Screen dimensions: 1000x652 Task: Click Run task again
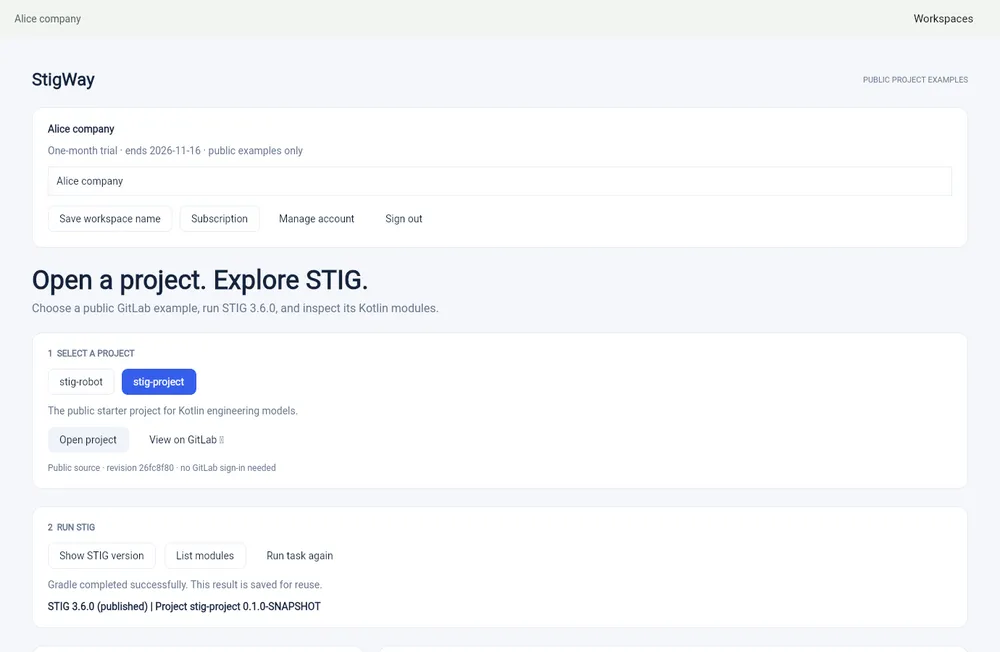(300, 556)
